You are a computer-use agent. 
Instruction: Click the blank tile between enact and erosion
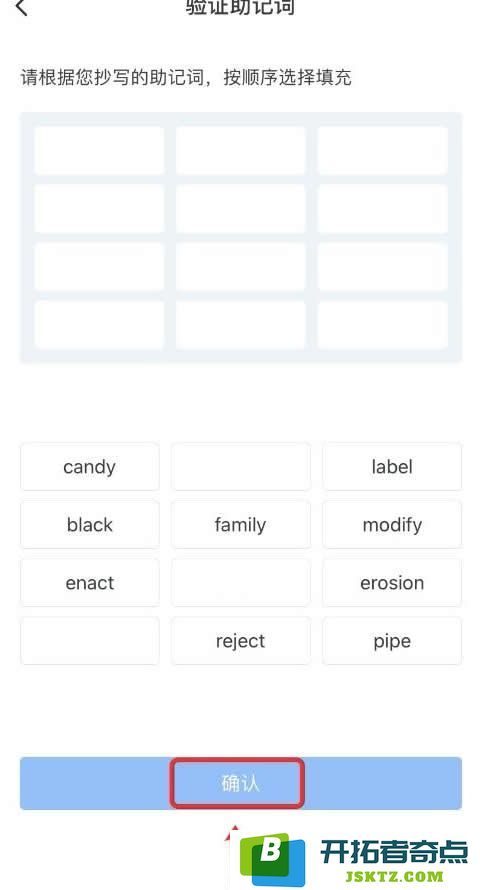point(241,583)
